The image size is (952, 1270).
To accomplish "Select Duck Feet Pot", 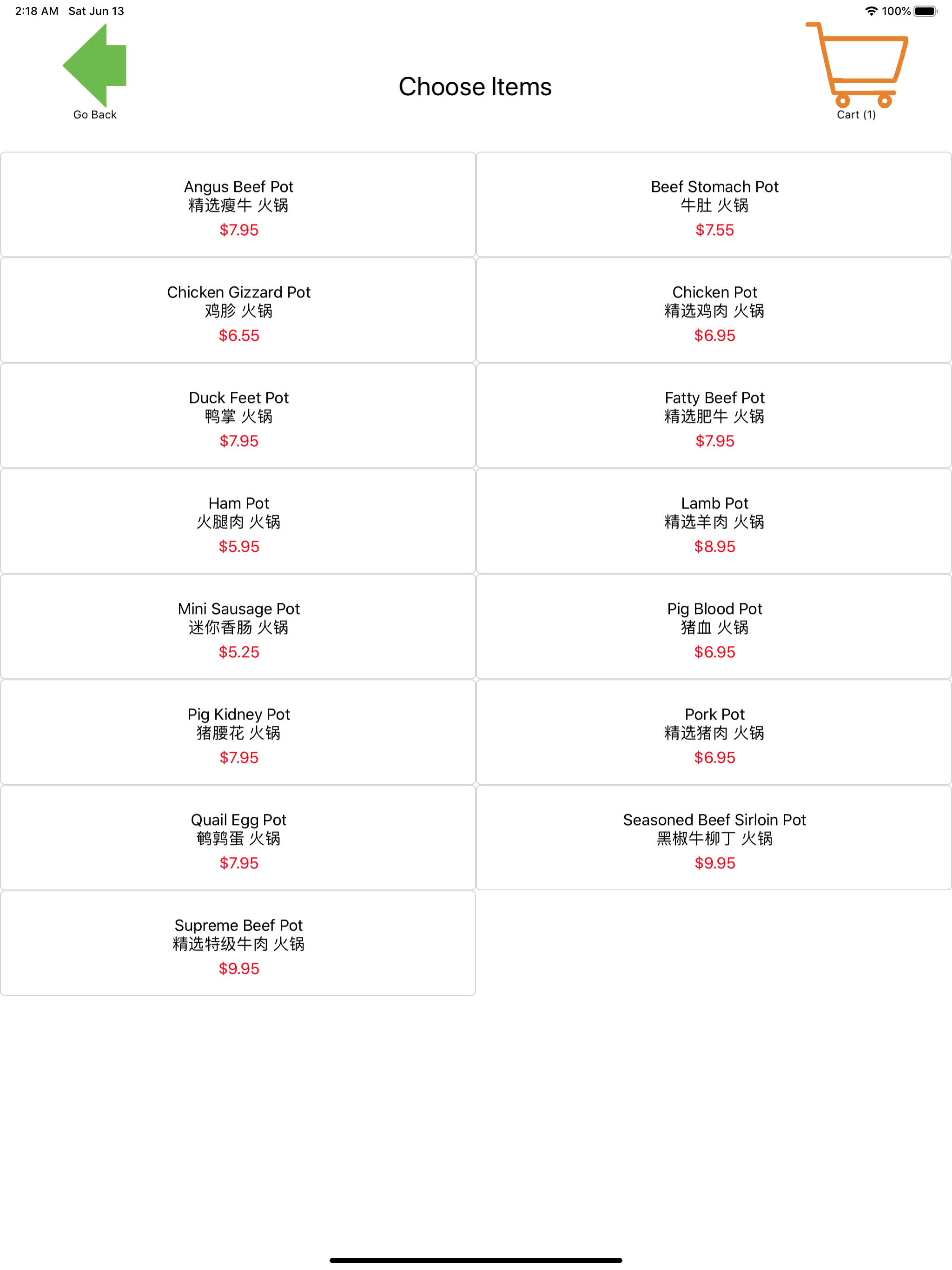I will click(238, 416).
